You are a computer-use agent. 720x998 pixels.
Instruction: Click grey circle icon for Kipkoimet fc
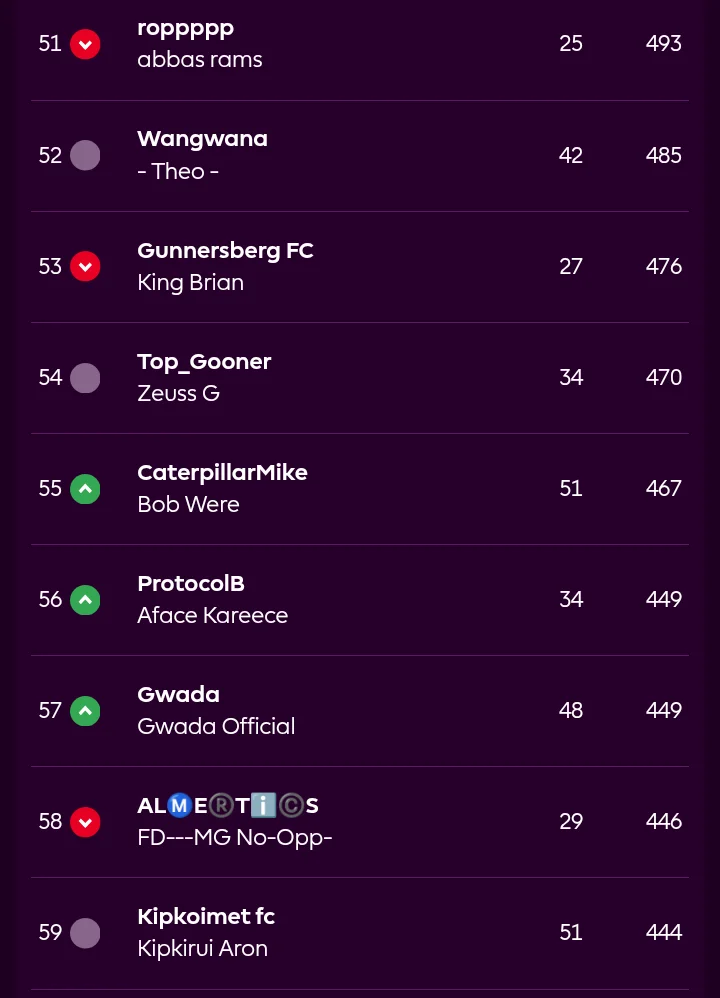click(85, 932)
